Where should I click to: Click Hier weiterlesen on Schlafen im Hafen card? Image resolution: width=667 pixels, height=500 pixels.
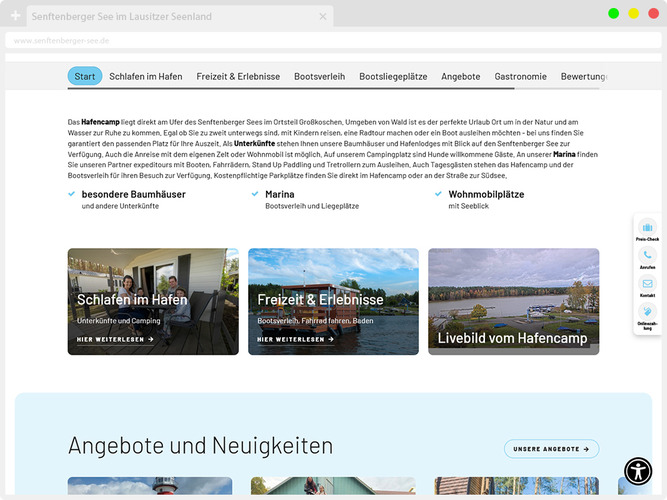115,339
